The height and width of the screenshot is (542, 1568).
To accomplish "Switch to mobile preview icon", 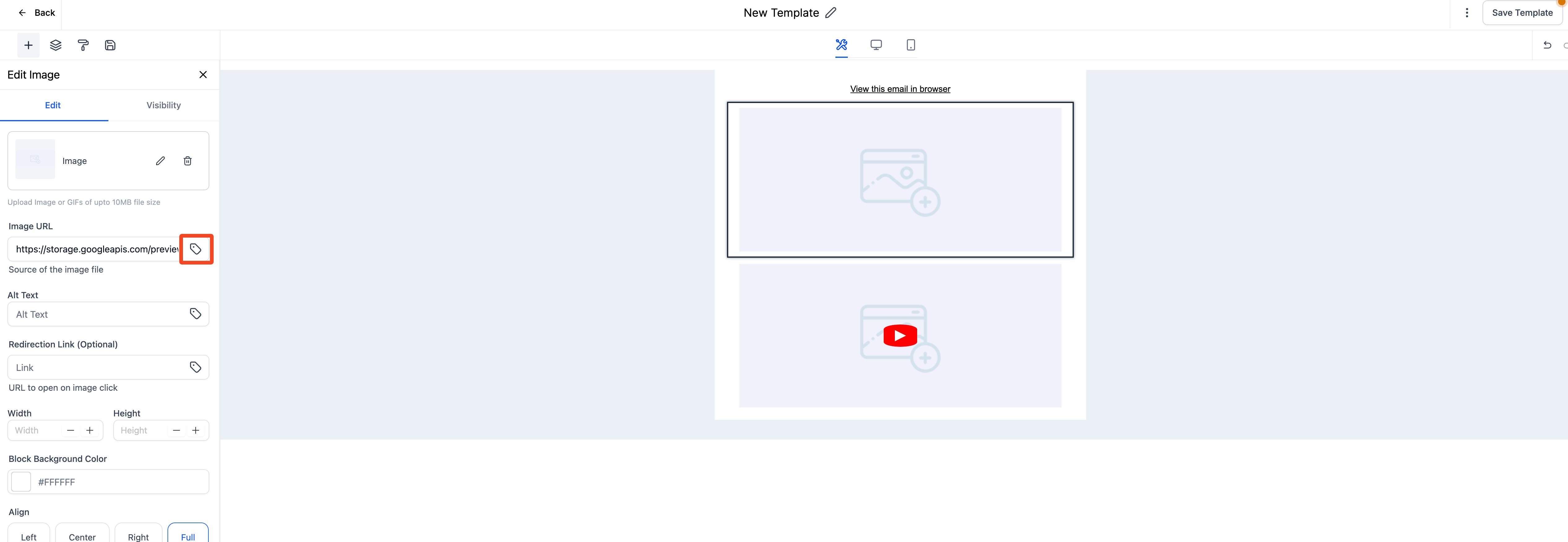I will 911,45.
